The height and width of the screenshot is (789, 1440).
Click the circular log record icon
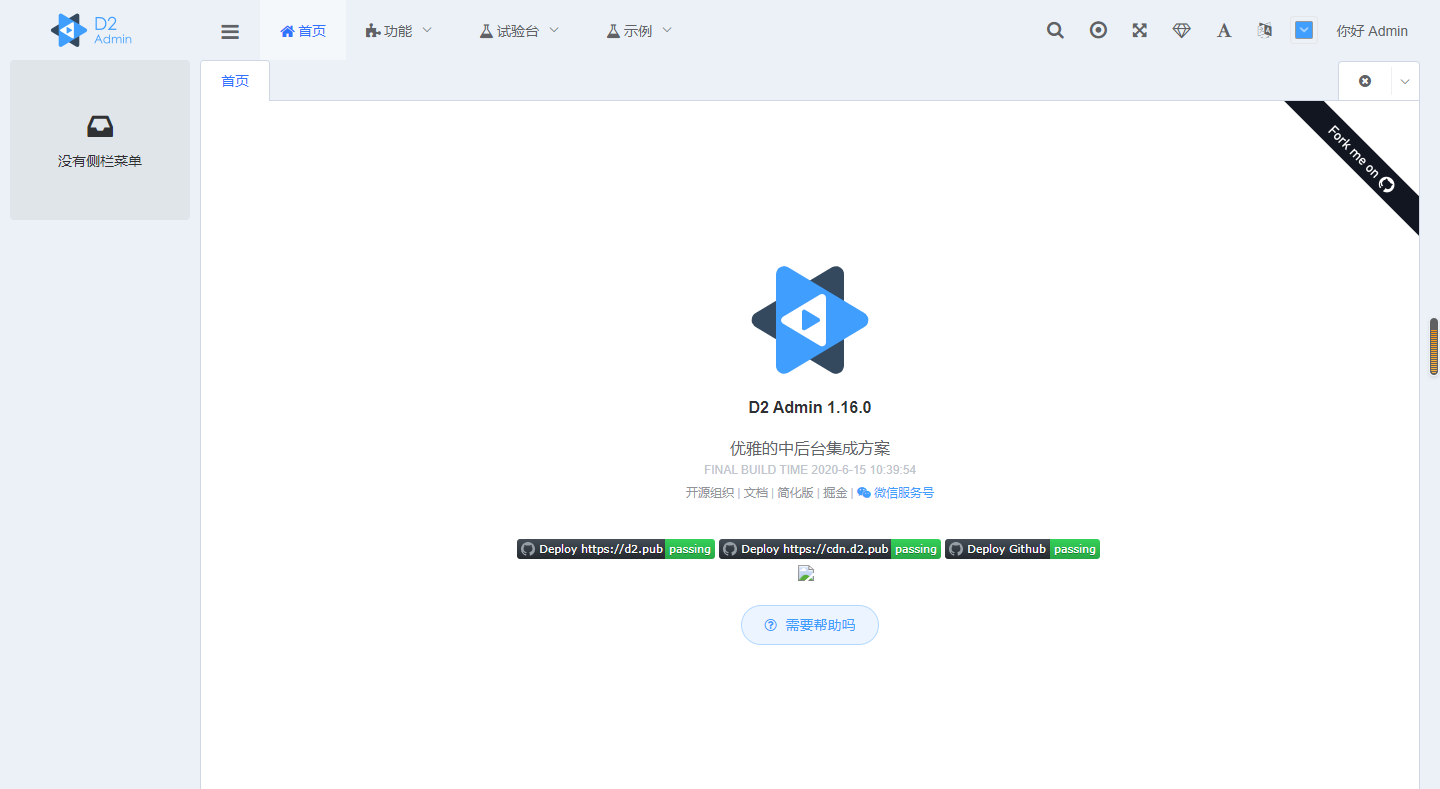tap(1098, 30)
